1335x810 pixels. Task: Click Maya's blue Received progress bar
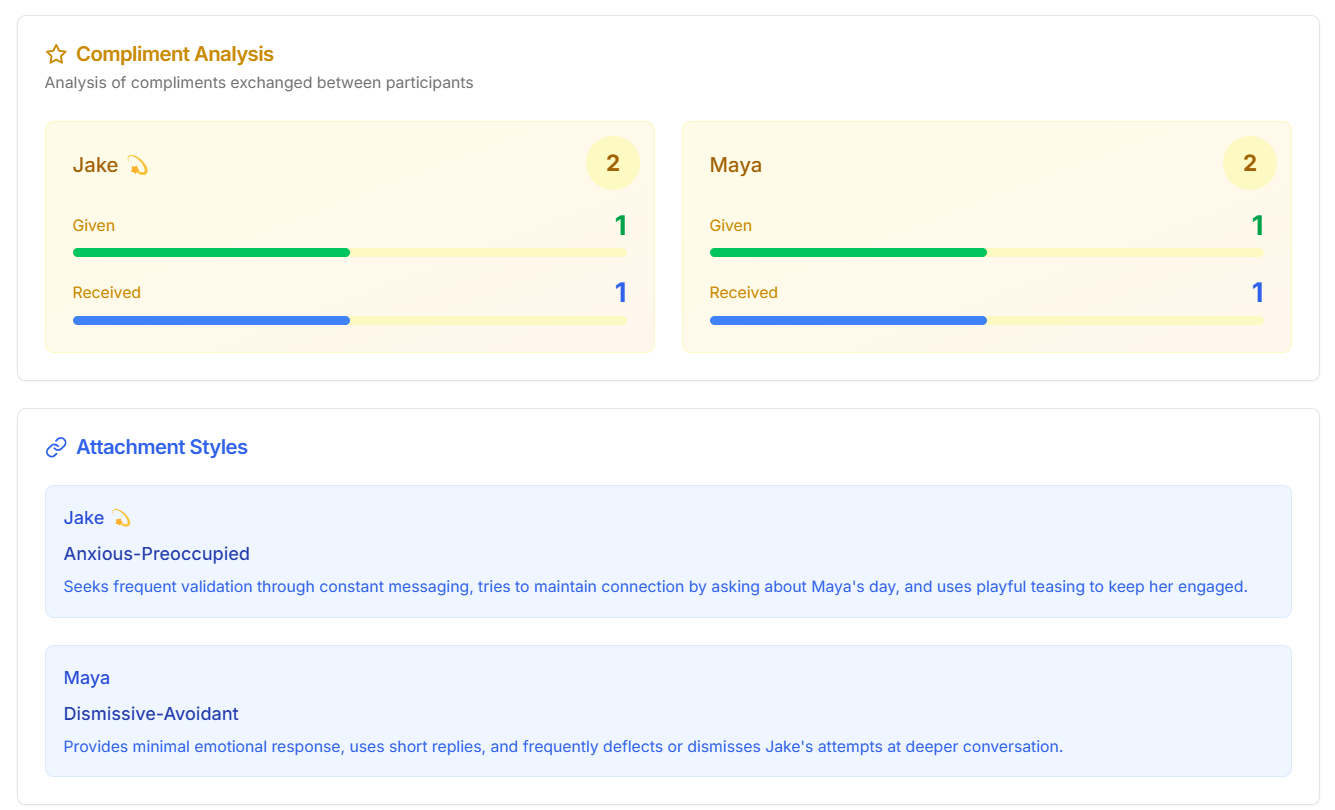pyautogui.click(x=987, y=320)
